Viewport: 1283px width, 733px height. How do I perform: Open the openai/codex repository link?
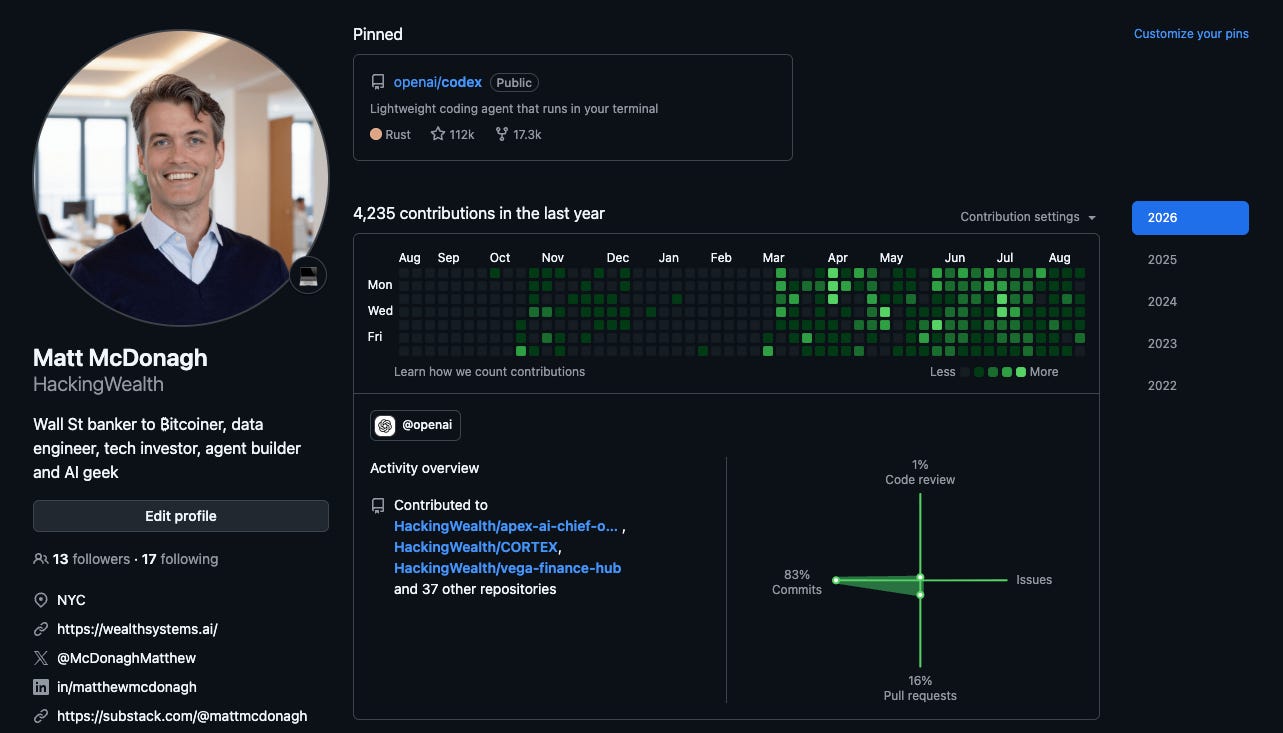pos(438,82)
